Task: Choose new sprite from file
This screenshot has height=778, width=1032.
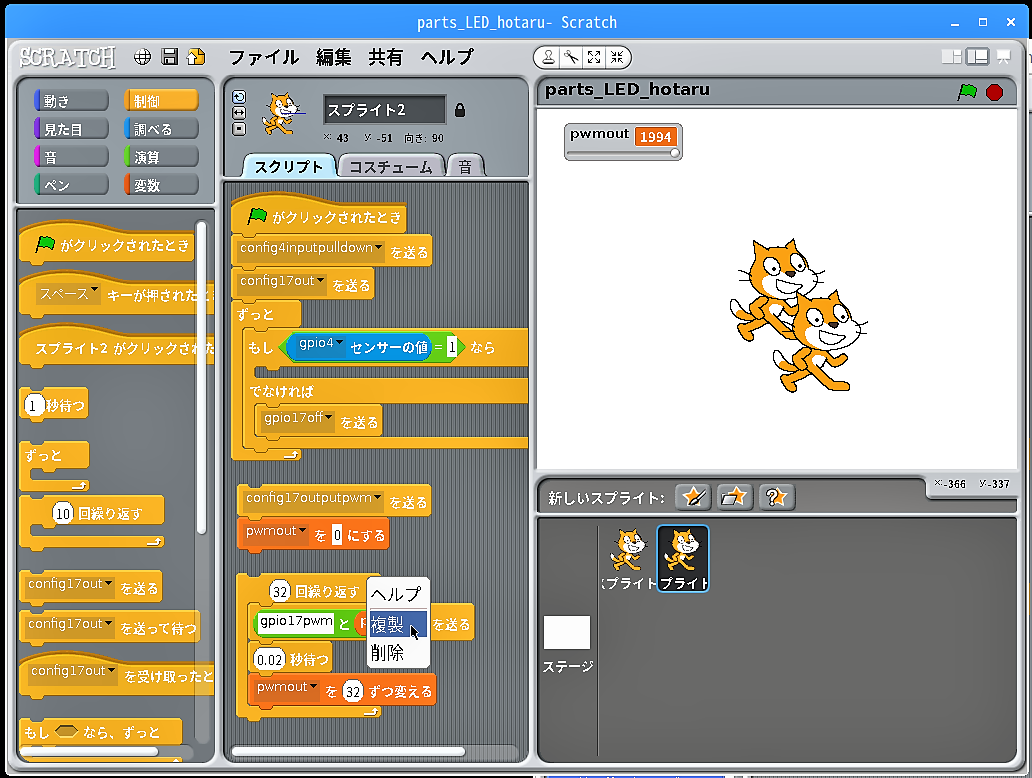Action: click(734, 497)
